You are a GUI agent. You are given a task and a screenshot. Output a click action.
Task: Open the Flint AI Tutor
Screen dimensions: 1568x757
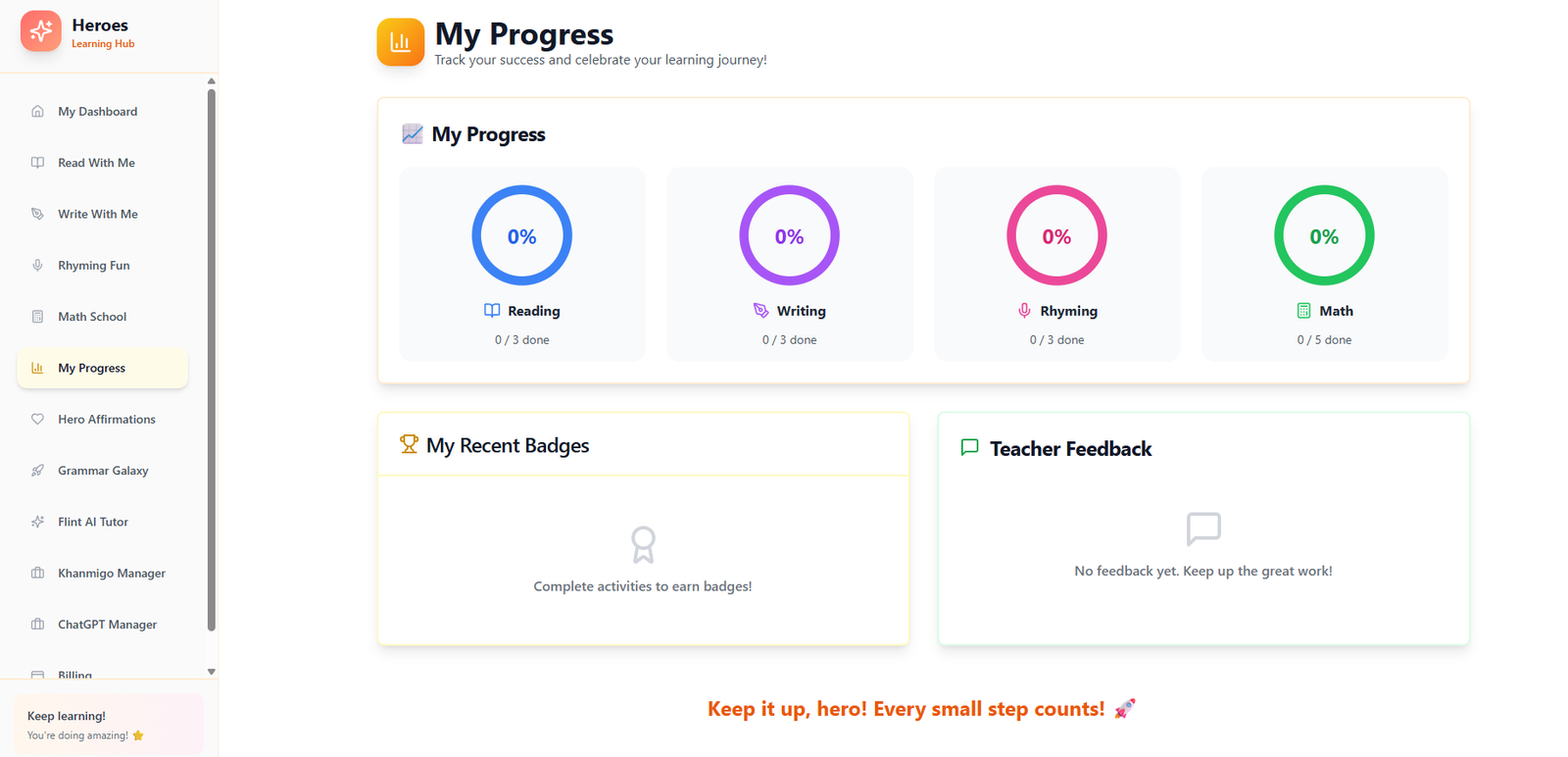93,522
